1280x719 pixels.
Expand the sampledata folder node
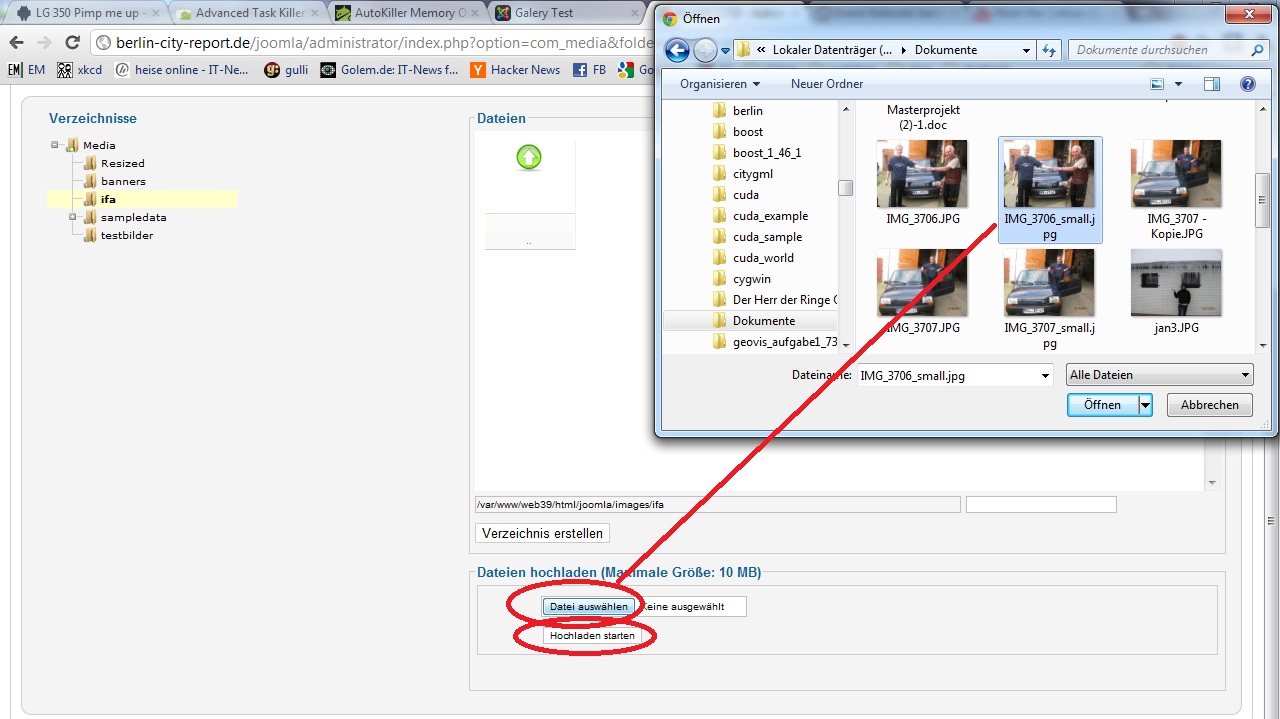coord(73,217)
